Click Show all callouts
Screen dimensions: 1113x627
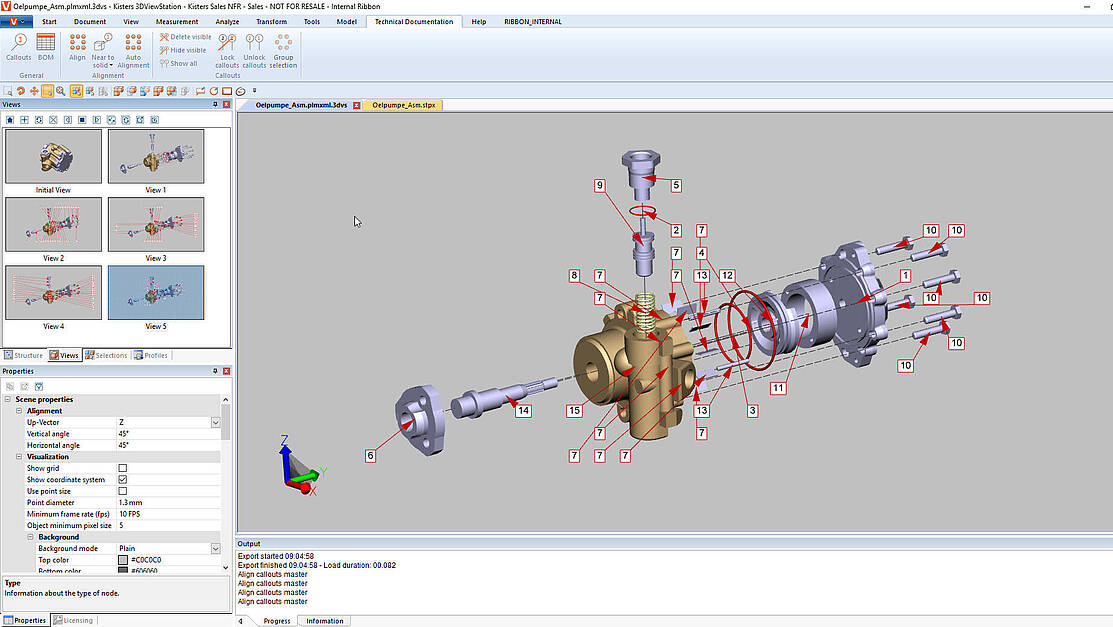pyautogui.click(x=179, y=63)
